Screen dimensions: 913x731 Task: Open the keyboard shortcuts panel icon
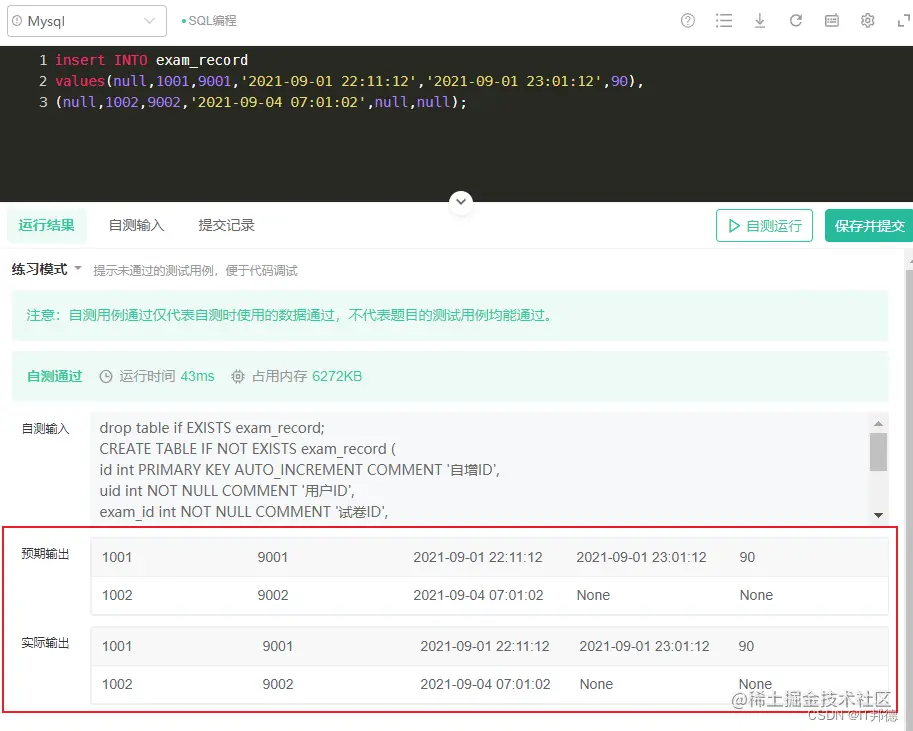point(832,21)
